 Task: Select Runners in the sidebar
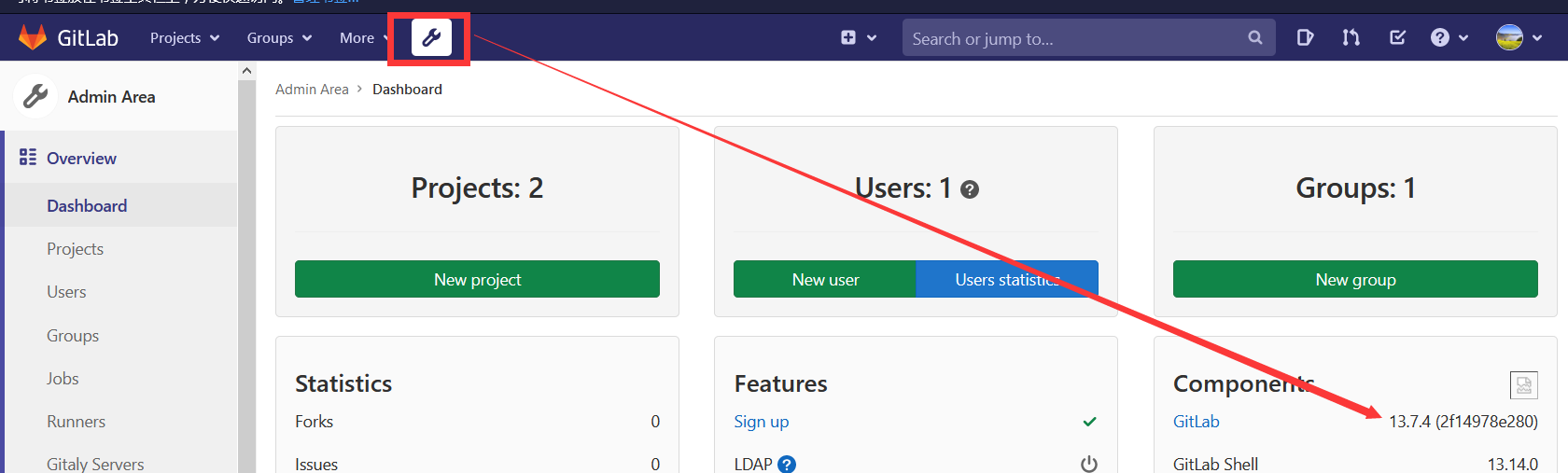click(76, 422)
